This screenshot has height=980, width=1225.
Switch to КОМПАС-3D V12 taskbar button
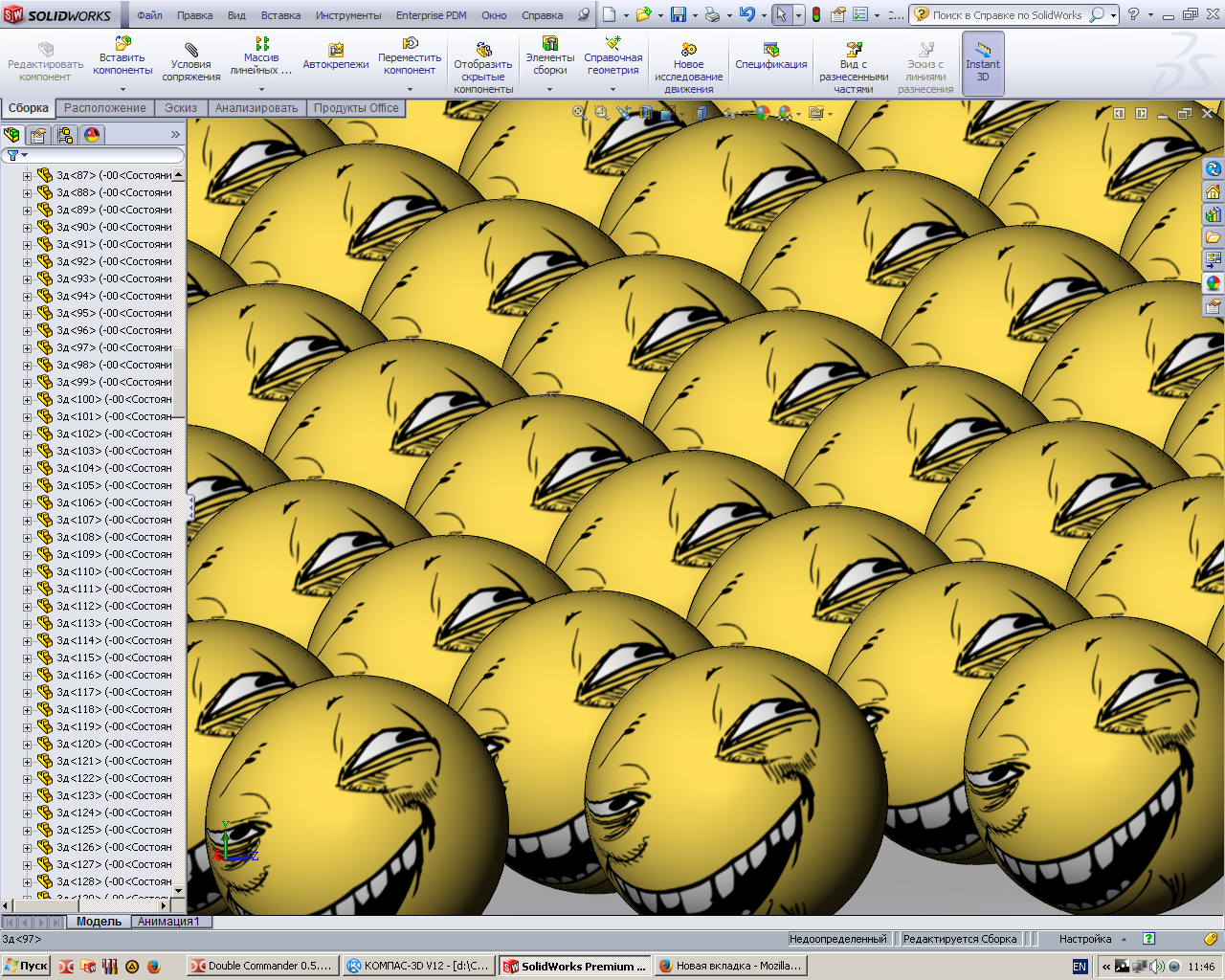point(418,966)
